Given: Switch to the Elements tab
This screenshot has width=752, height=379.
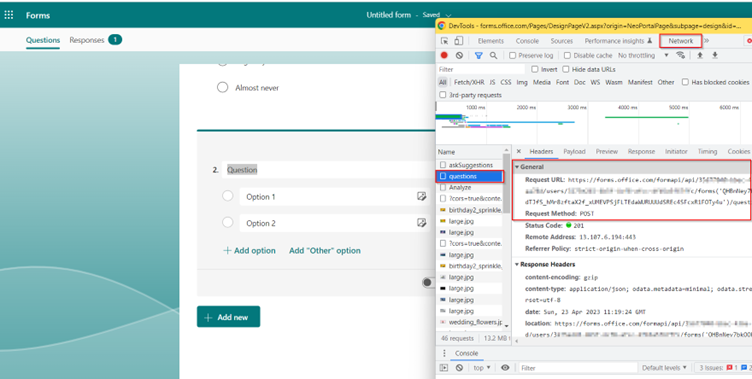Looking at the screenshot, I should pos(491,41).
